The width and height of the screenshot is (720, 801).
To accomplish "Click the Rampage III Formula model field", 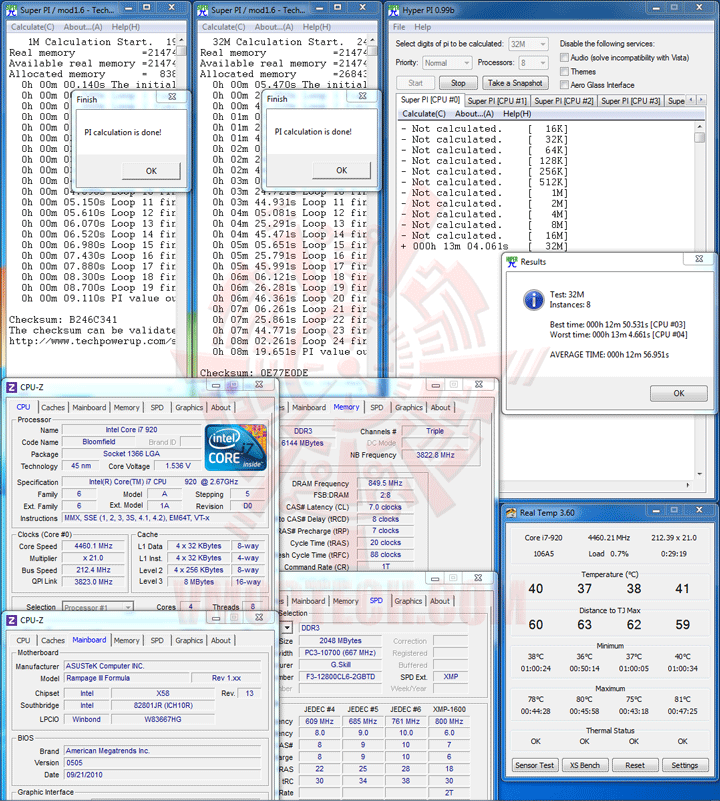I will (x=126, y=678).
